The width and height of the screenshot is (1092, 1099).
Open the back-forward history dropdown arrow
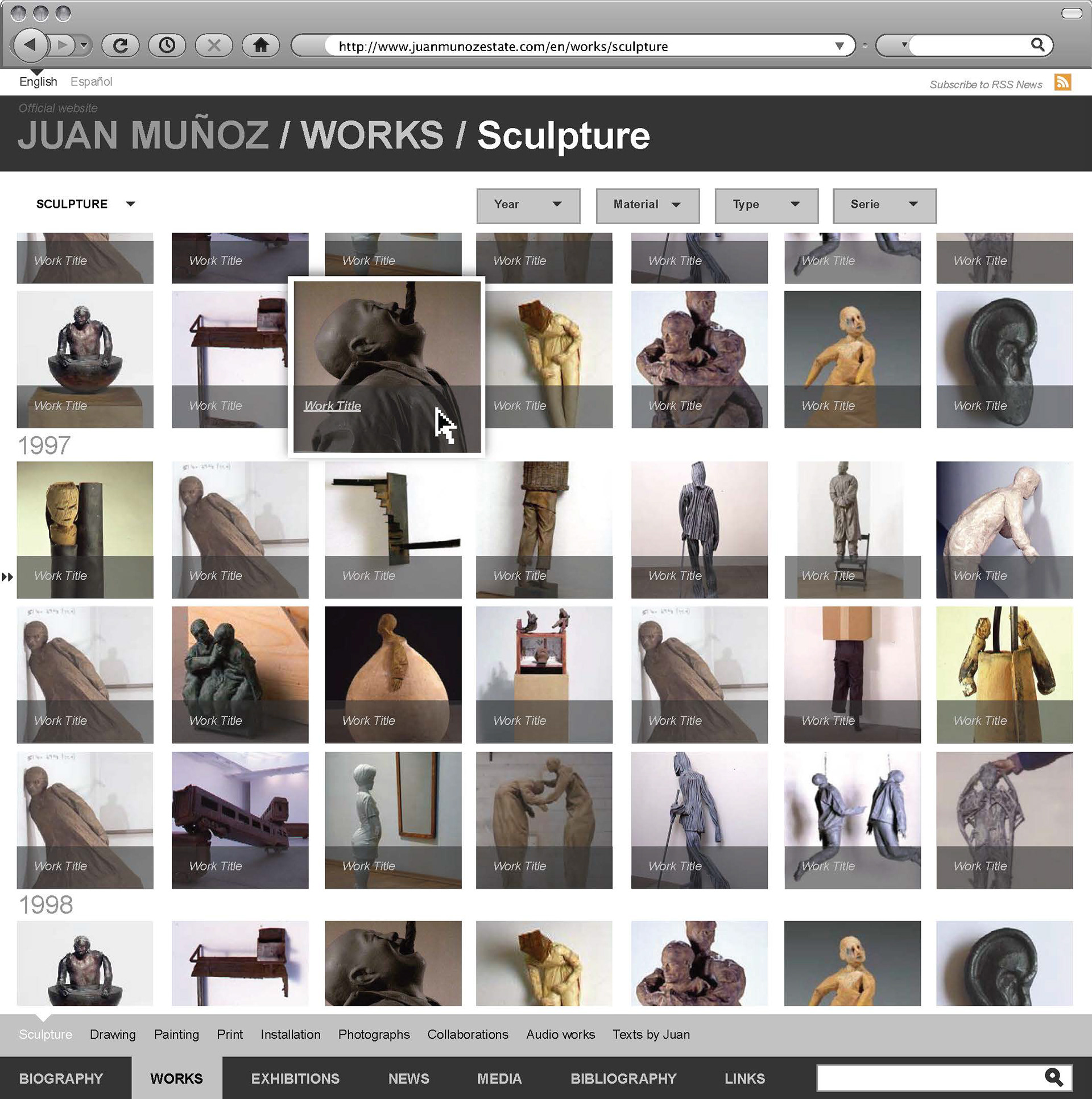[84, 45]
